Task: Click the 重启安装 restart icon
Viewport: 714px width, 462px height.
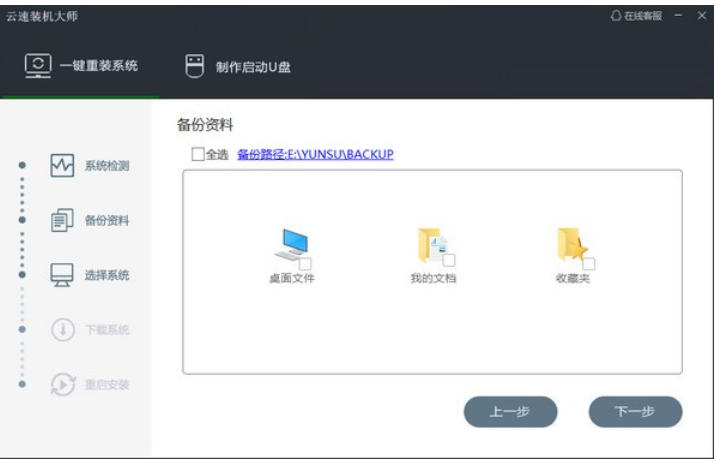Action: click(x=63, y=385)
